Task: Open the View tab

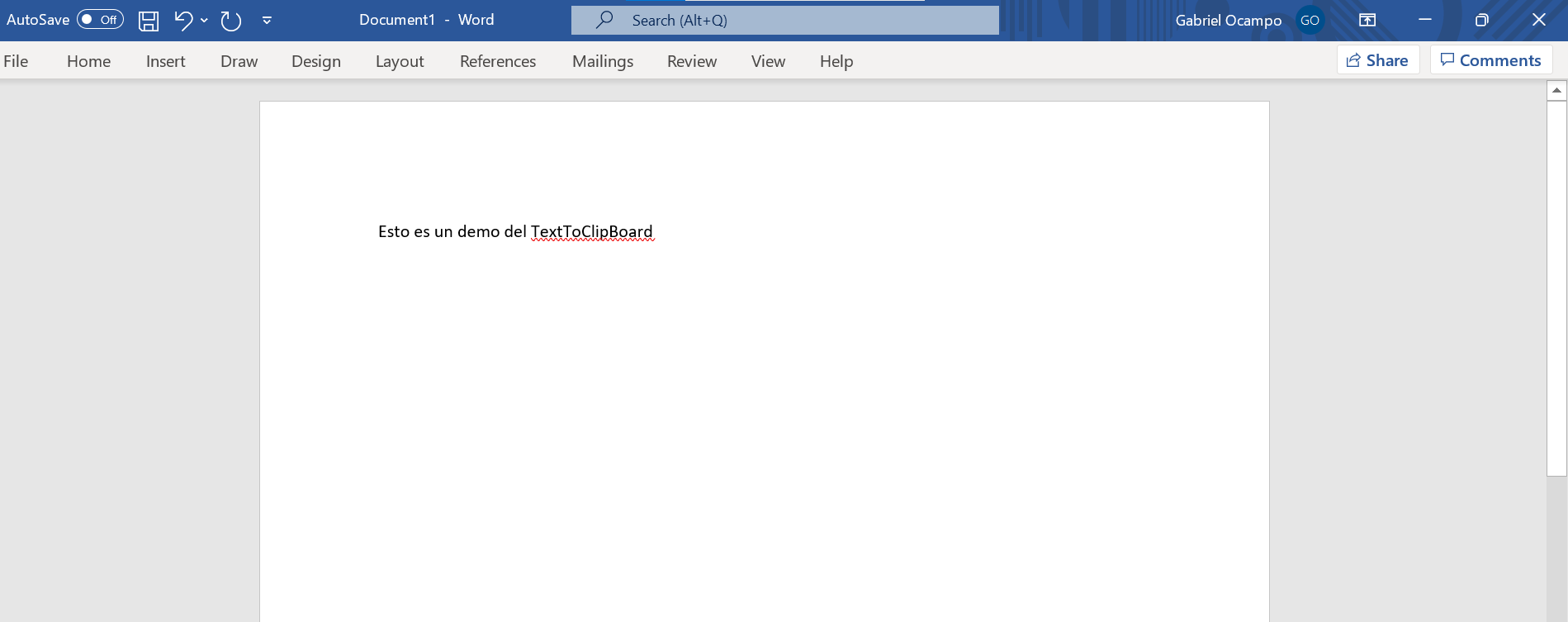Action: [768, 61]
